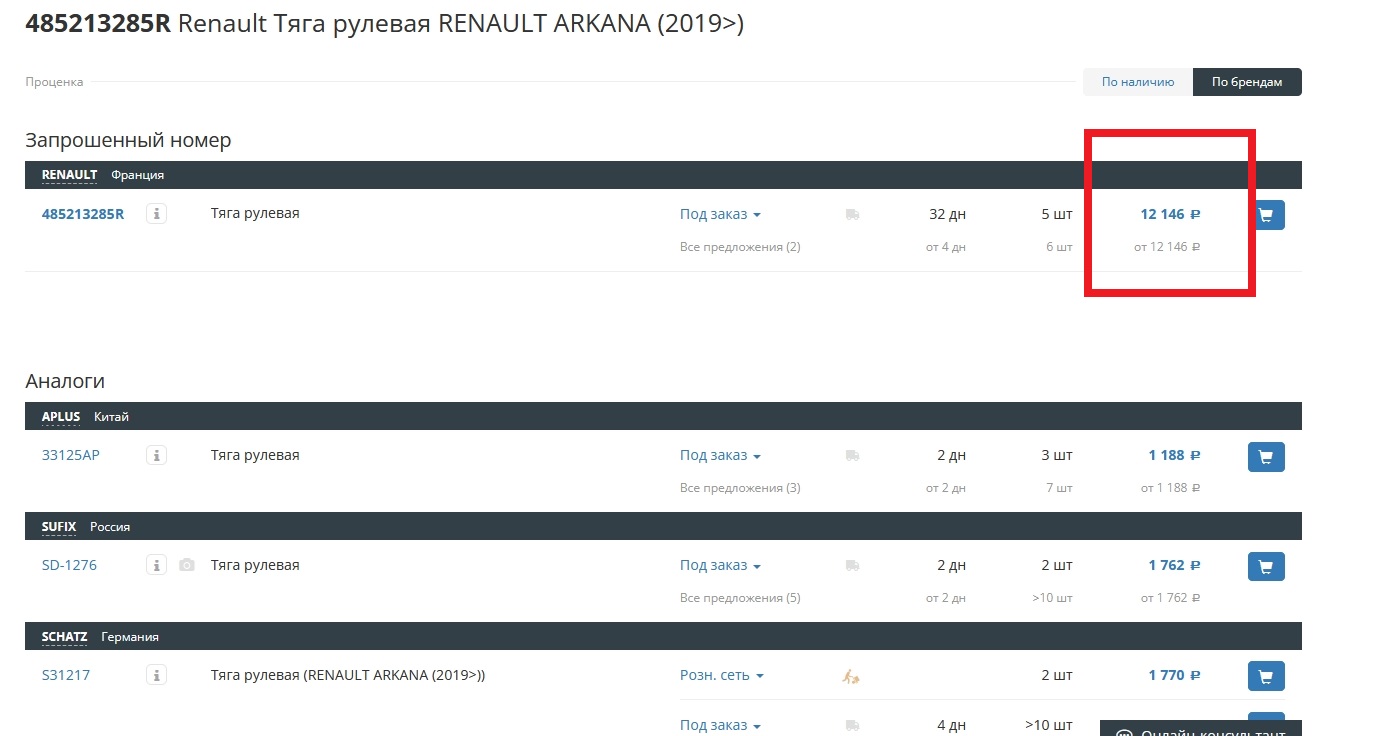Click price 12 146 ₽
This screenshot has width=1373, height=736.
click(1170, 214)
